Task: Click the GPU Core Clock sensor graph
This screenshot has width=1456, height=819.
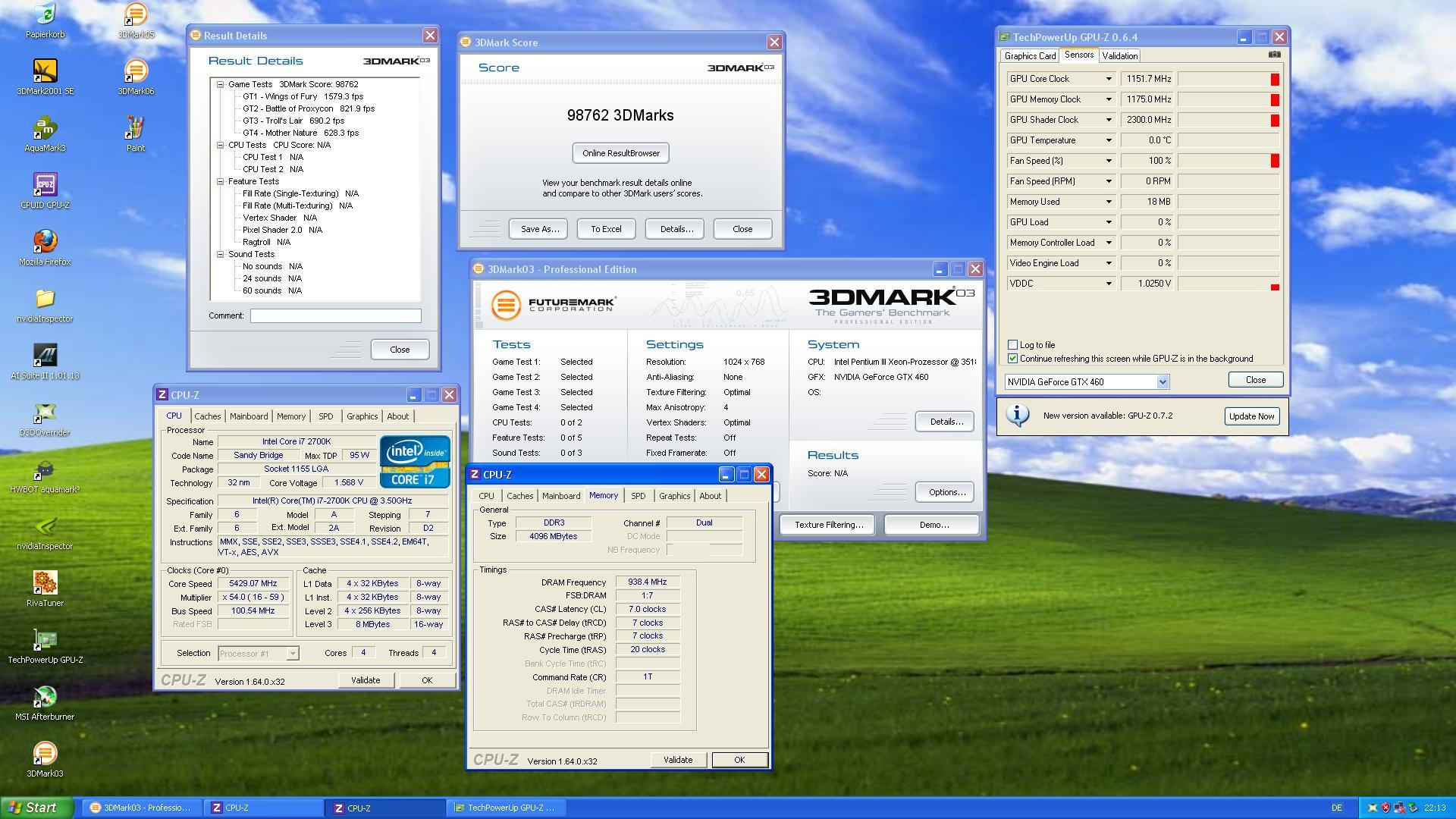Action: (x=1228, y=79)
